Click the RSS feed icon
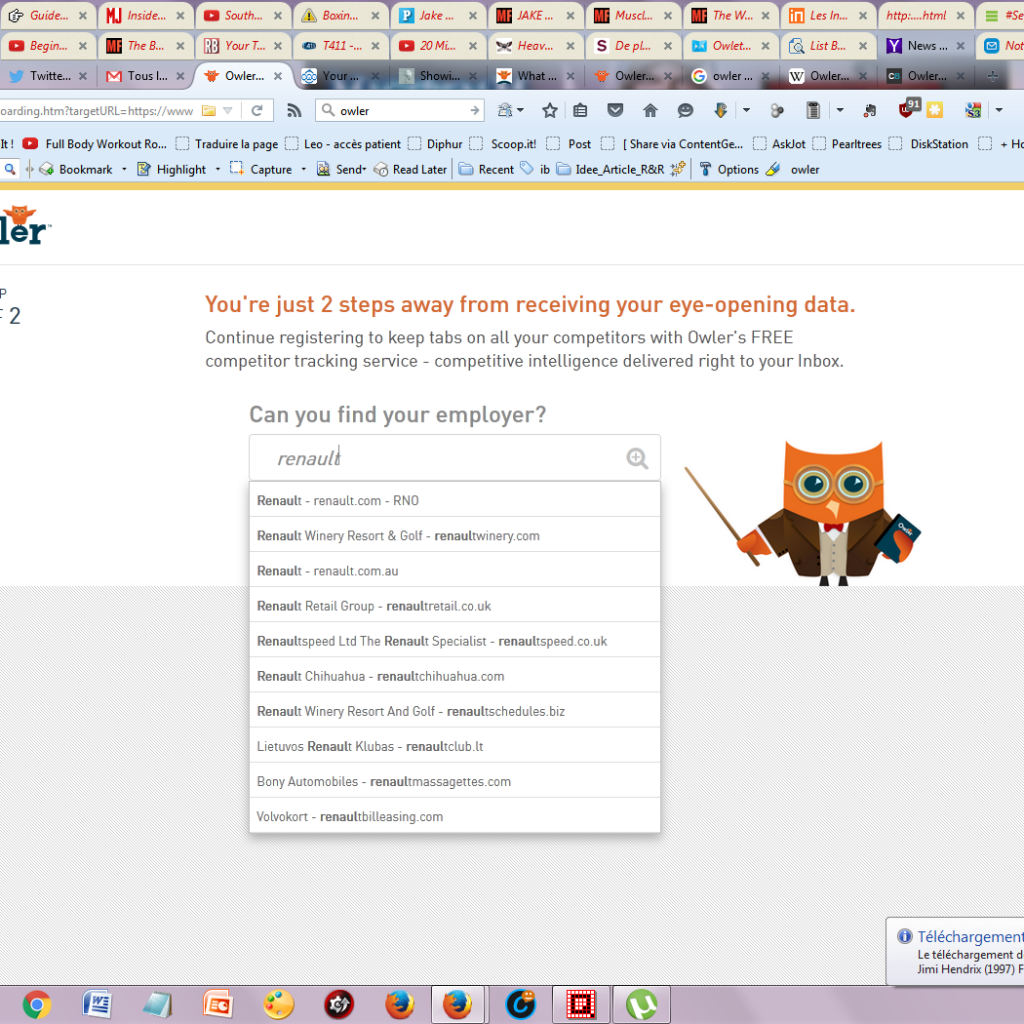The width and height of the screenshot is (1024, 1024). 294,110
